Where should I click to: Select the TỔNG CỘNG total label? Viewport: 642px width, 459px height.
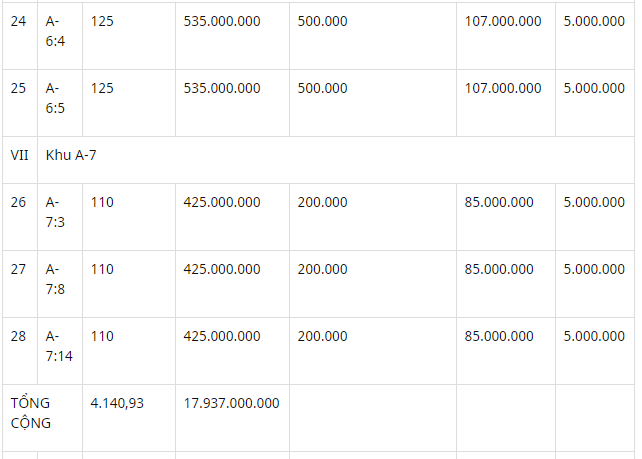(x=31, y=413)
